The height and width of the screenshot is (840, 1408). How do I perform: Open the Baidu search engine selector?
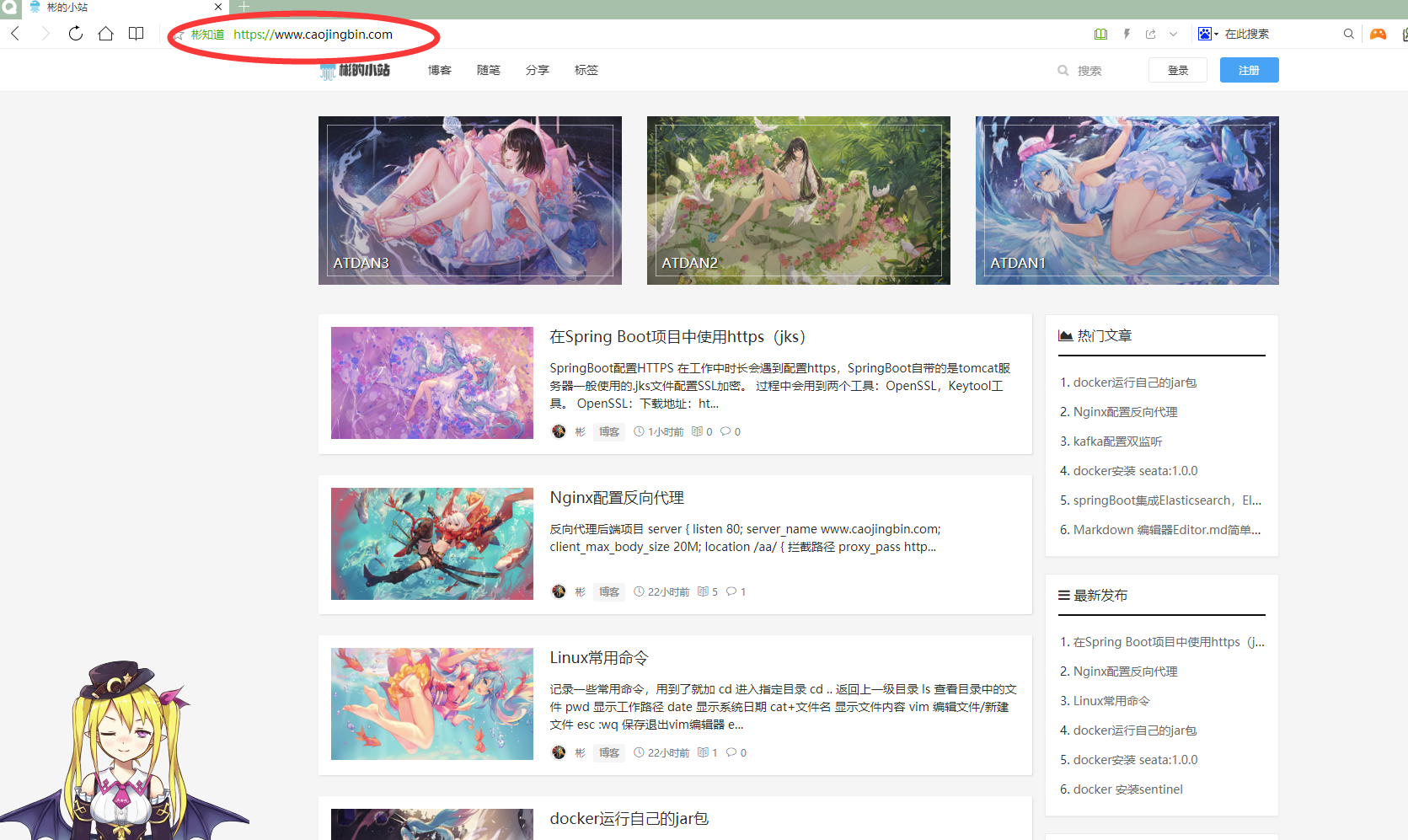1207,34
